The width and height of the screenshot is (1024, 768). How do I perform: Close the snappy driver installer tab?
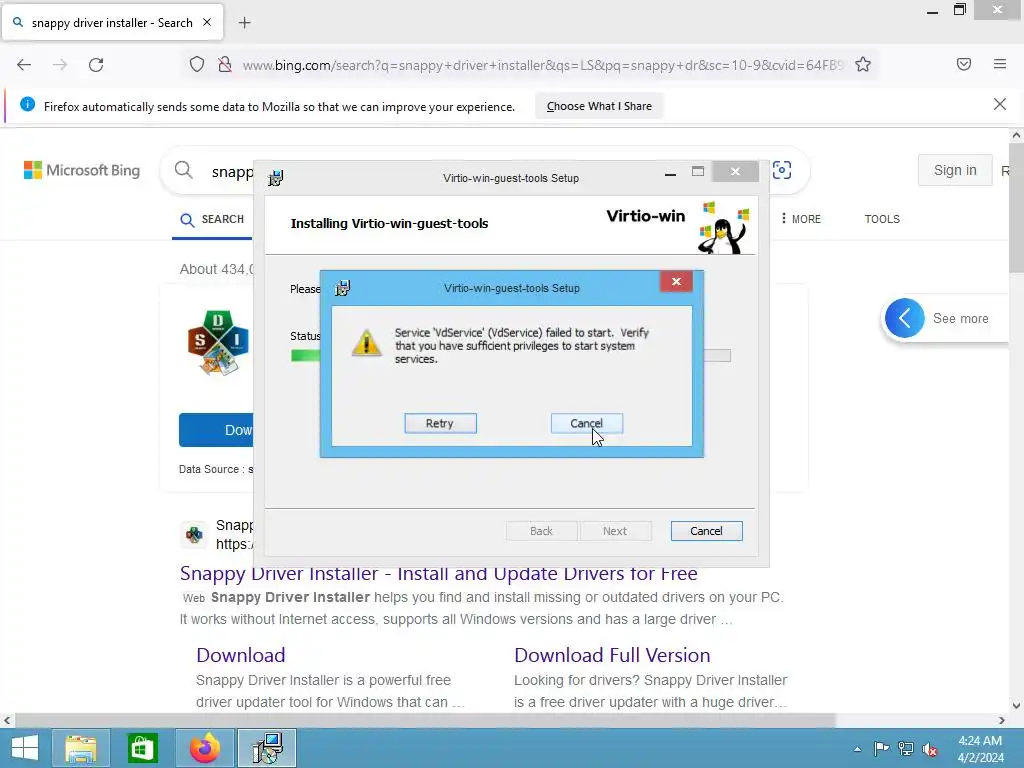coord(207,22)
